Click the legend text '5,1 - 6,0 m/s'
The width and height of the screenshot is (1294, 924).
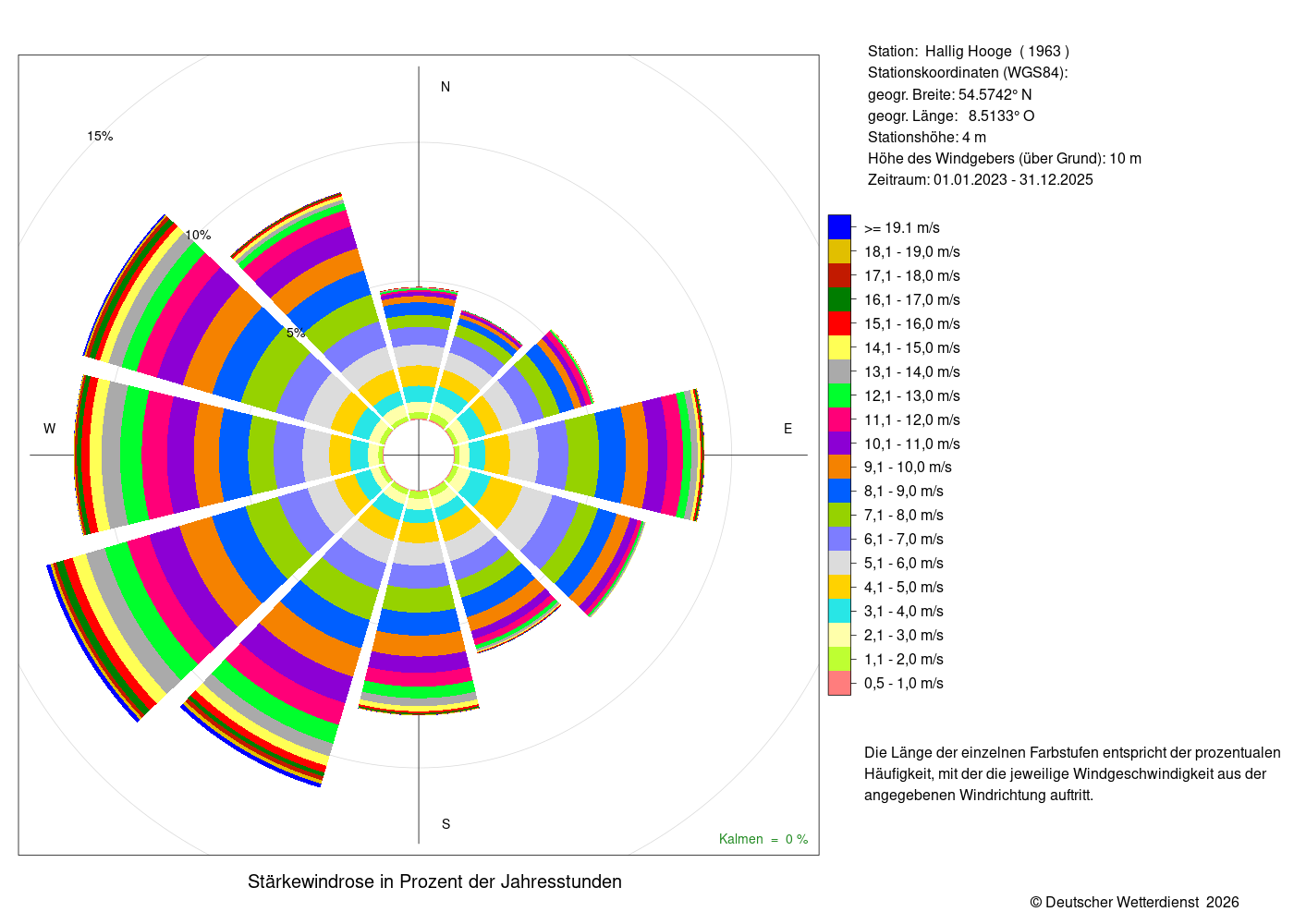[x=904, y=564]
